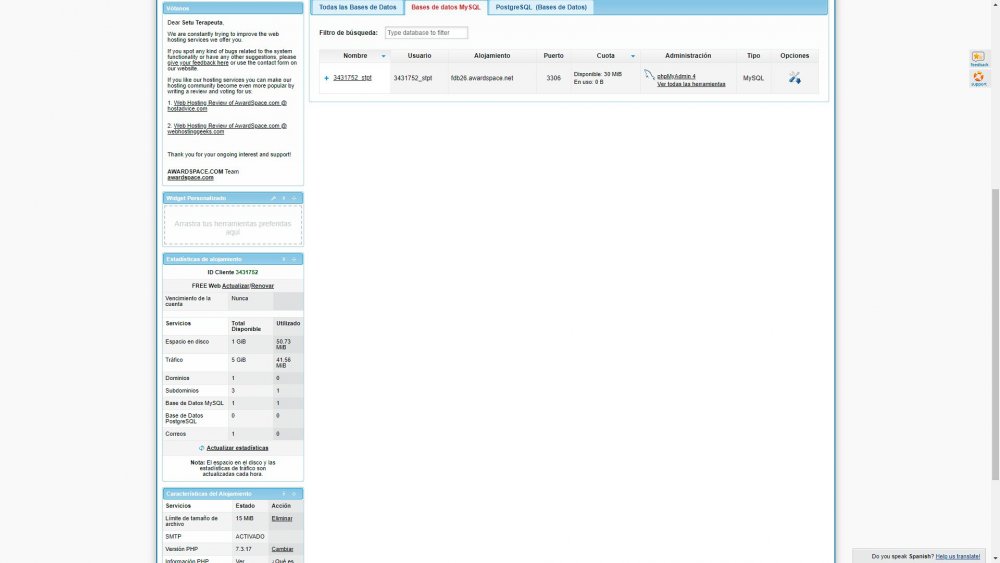Click the Tipo column header
This screenshot has height=563, width=1000.
tap(753, 56)
